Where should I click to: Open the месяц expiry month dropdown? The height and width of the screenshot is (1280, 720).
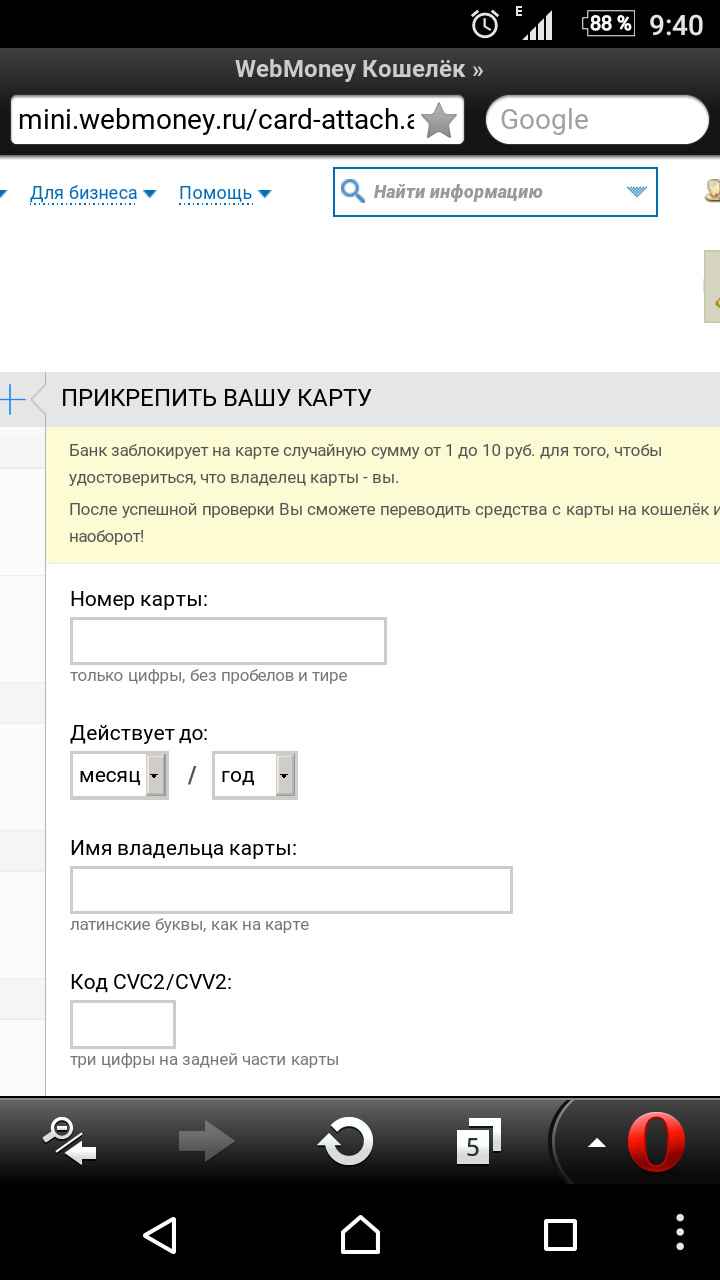pos(119,775)
